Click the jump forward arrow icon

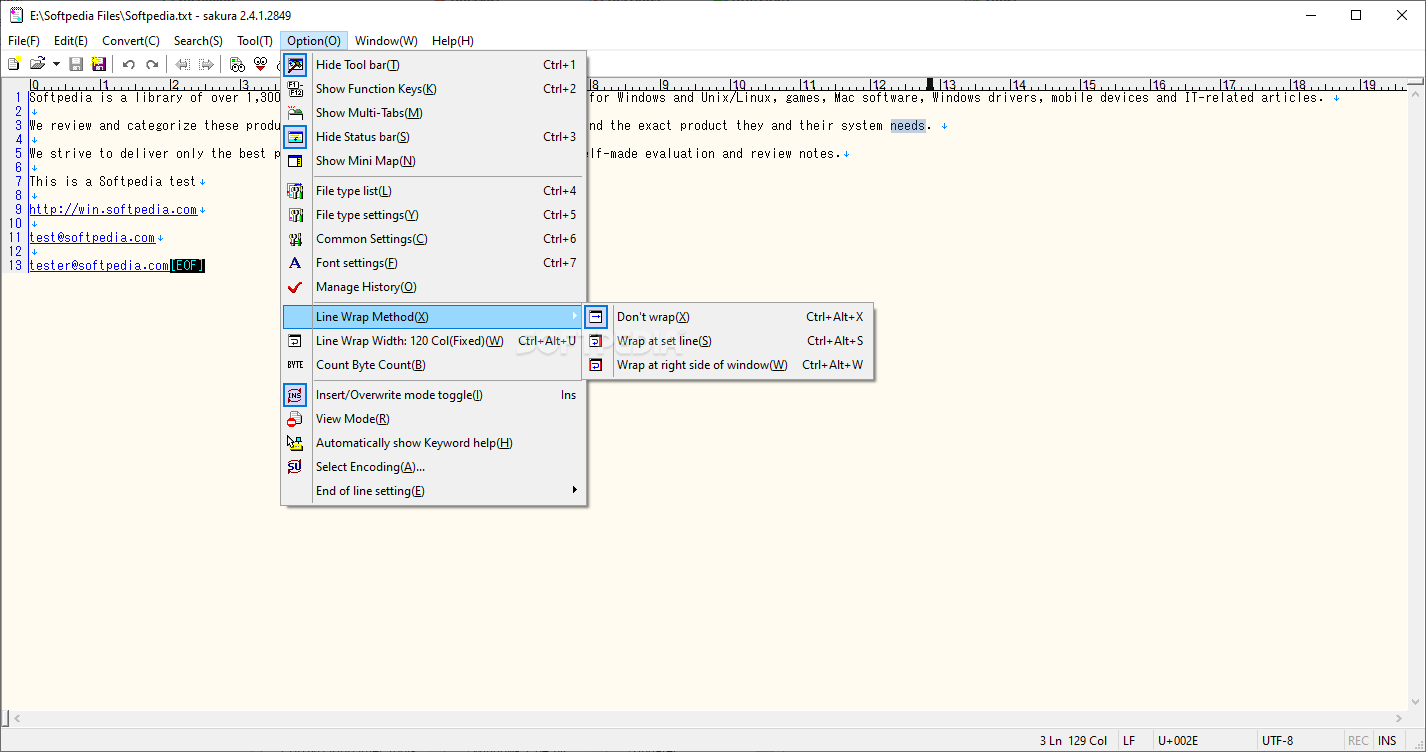click(206, 64)
